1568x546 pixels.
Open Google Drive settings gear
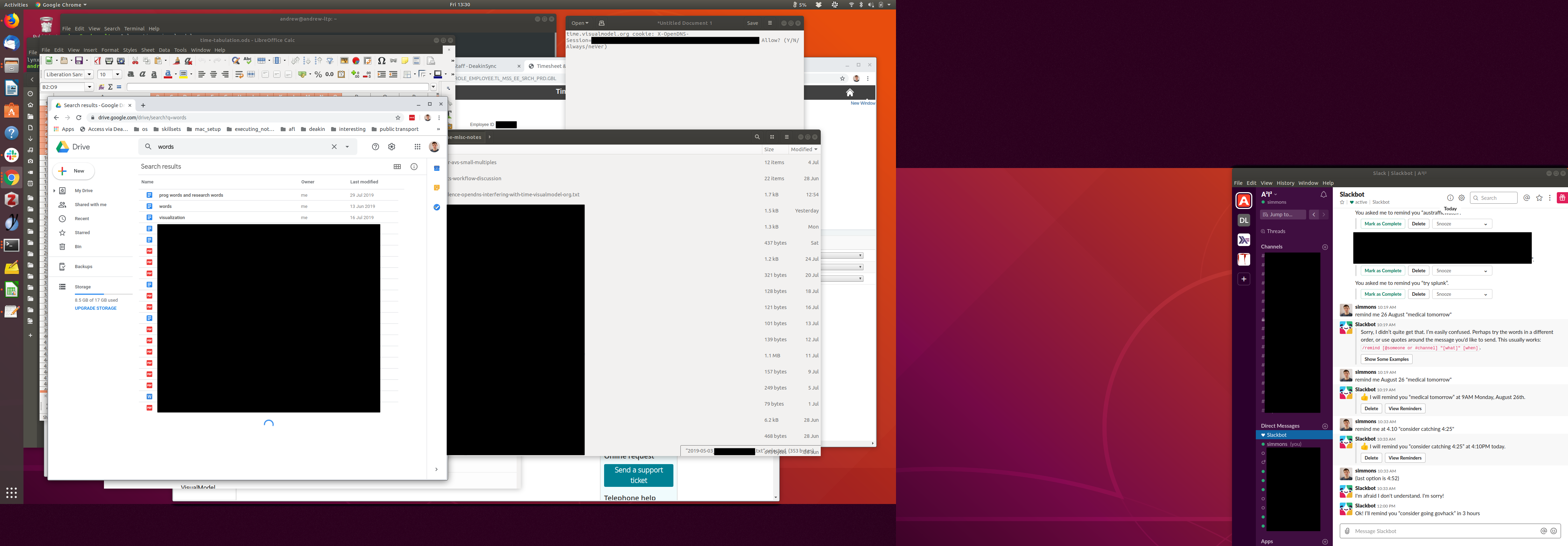click(392, 147)
